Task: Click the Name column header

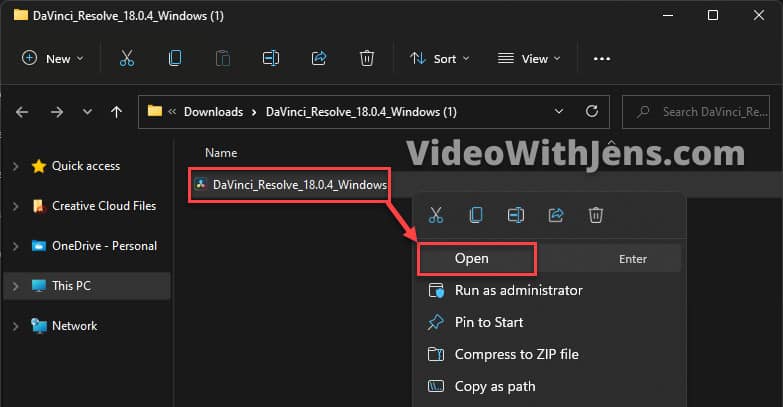Action: 221,153
